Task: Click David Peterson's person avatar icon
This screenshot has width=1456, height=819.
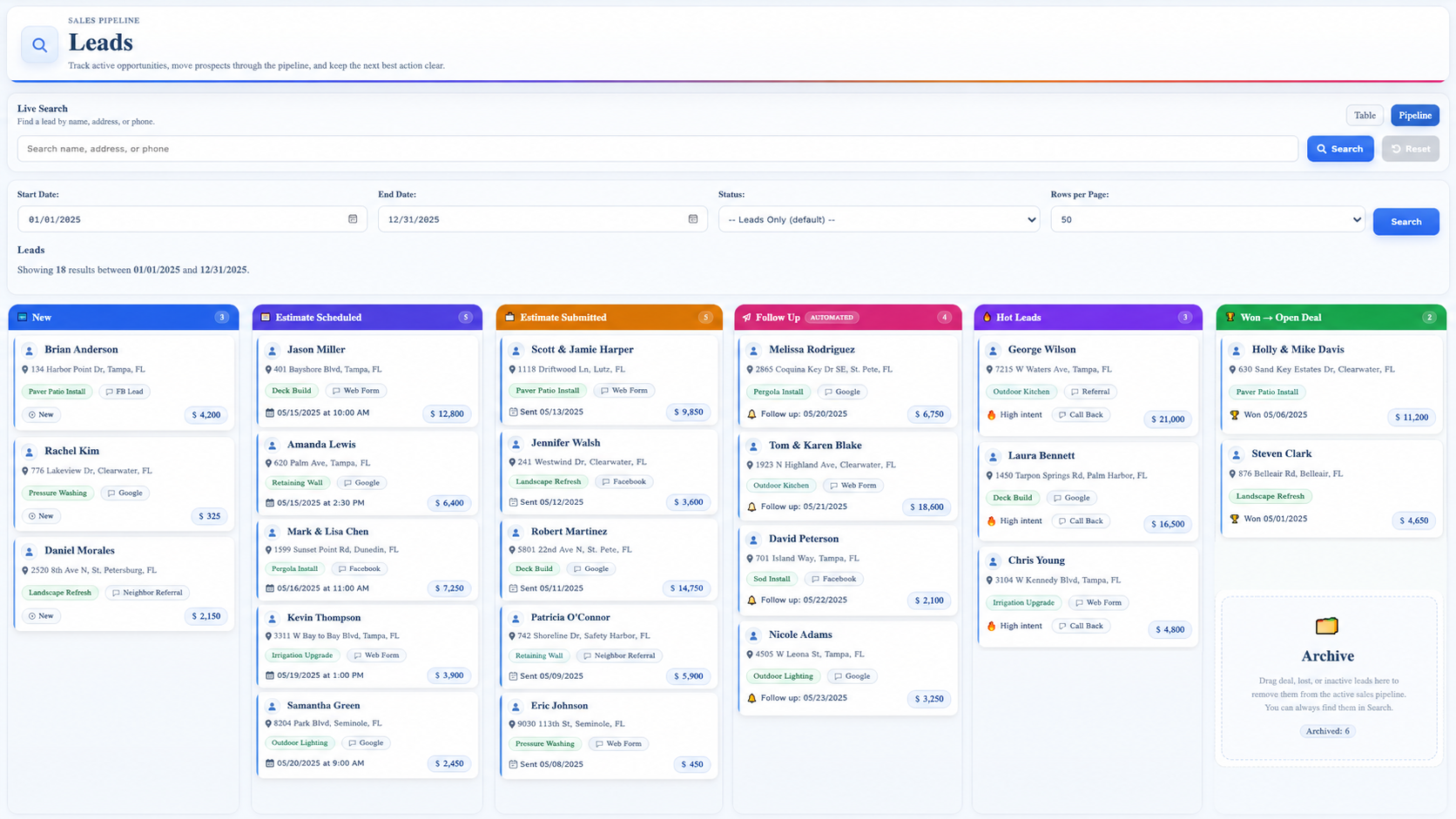Action: point(753,540)
